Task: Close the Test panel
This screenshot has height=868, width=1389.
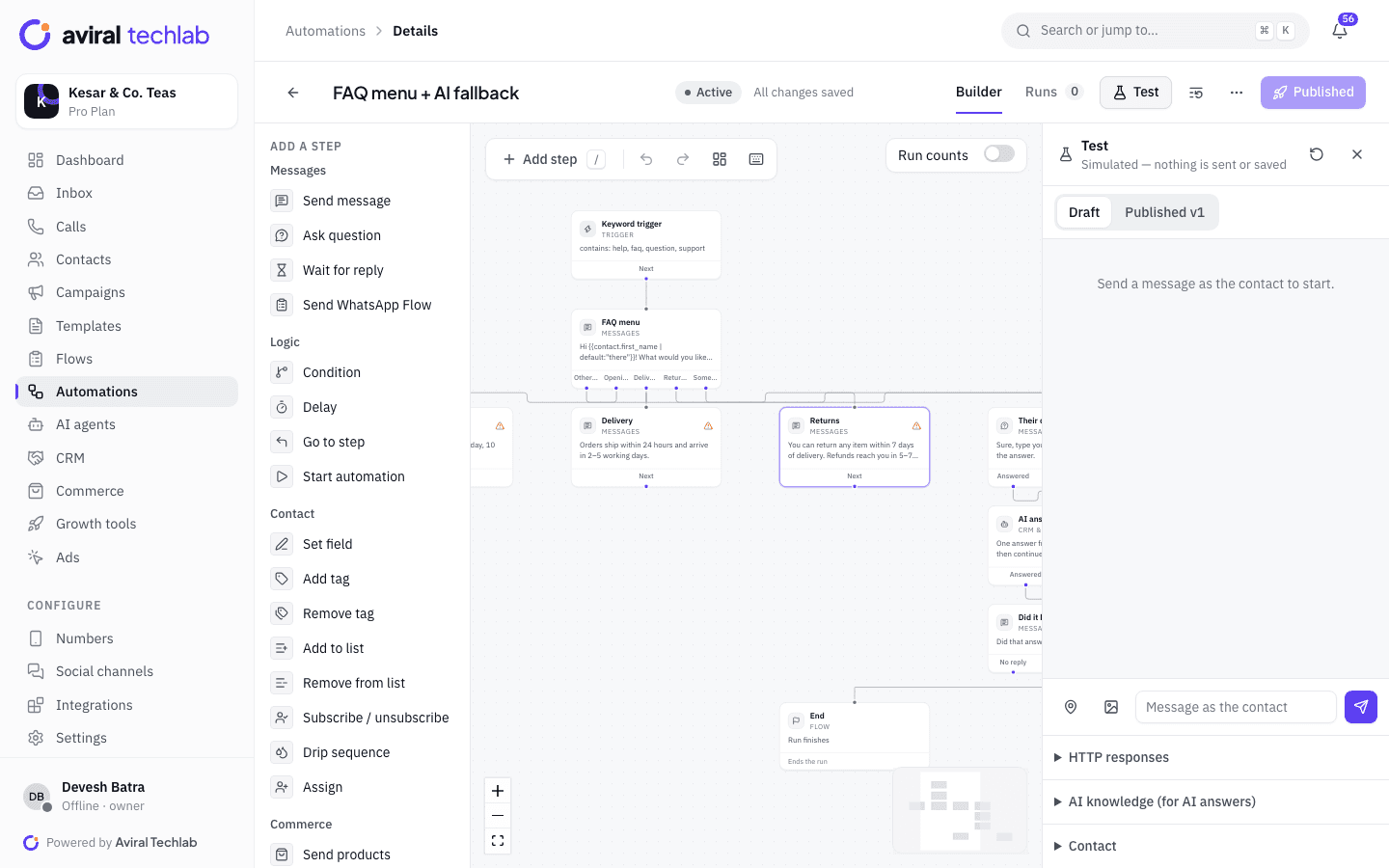Action: [1357, 154]
